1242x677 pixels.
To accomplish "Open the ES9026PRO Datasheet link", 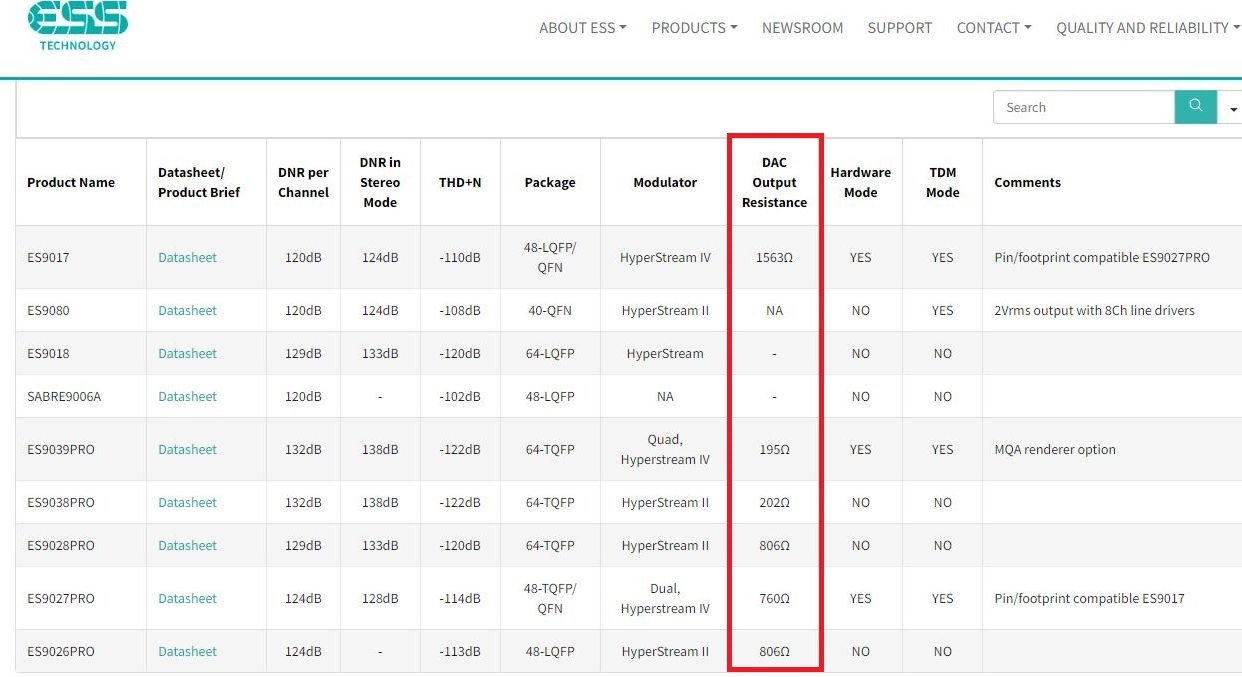I will (x=187, y=651).
